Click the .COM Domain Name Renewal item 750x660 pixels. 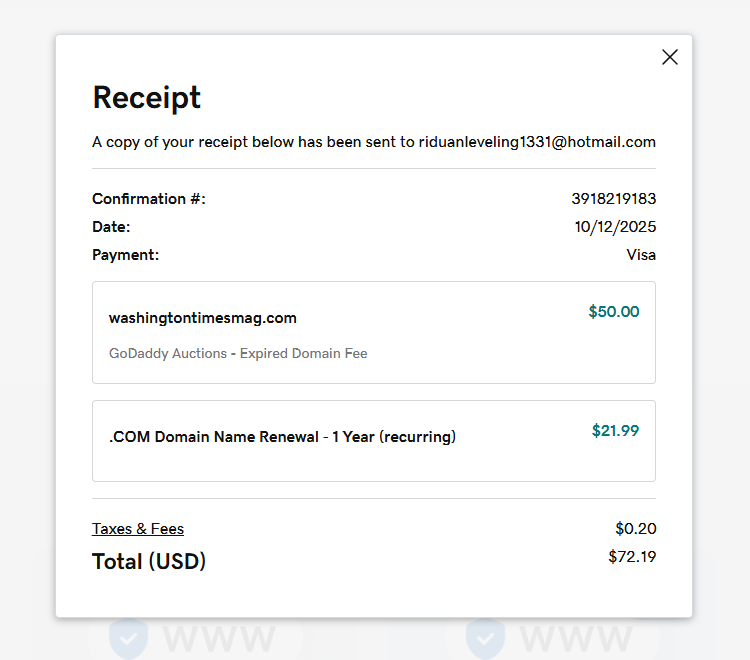pyautogui.click(x=282, y=437)
